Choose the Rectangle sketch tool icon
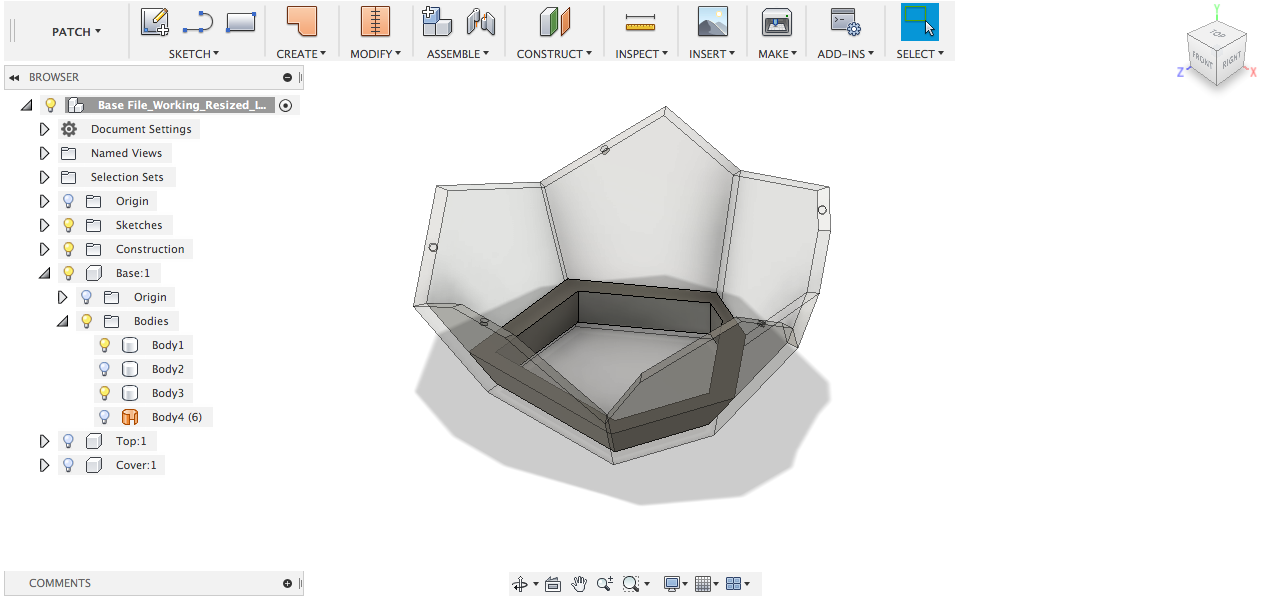1270x599 pixels. (x=241, y=22)
